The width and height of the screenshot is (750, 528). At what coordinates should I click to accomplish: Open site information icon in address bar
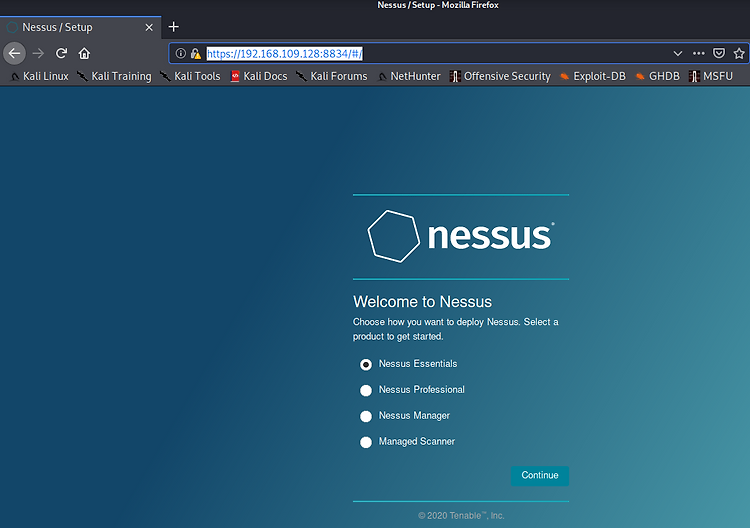pos(180,53)
